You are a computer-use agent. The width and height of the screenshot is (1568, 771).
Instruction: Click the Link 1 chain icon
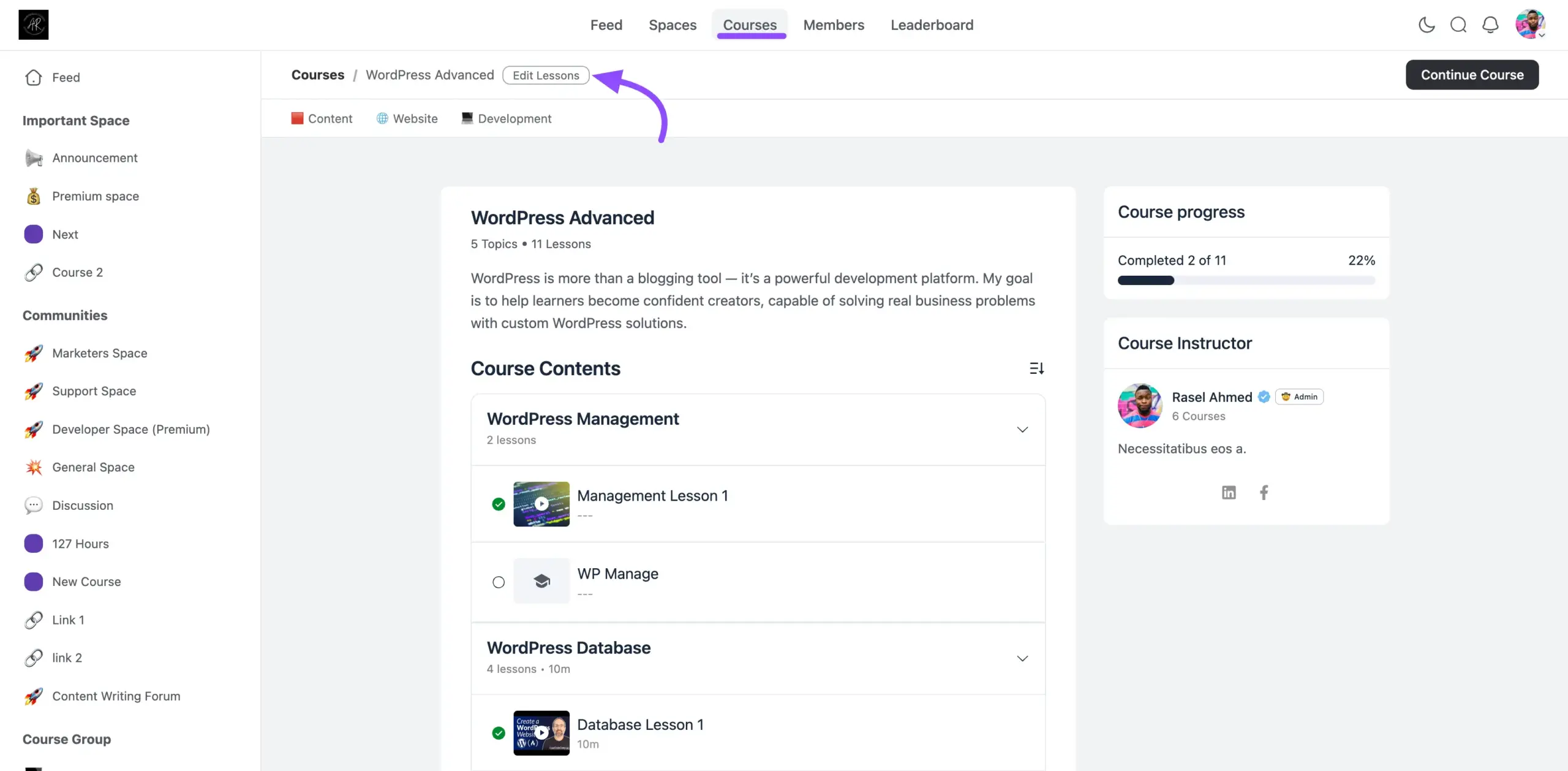click(x=34, y=620)
